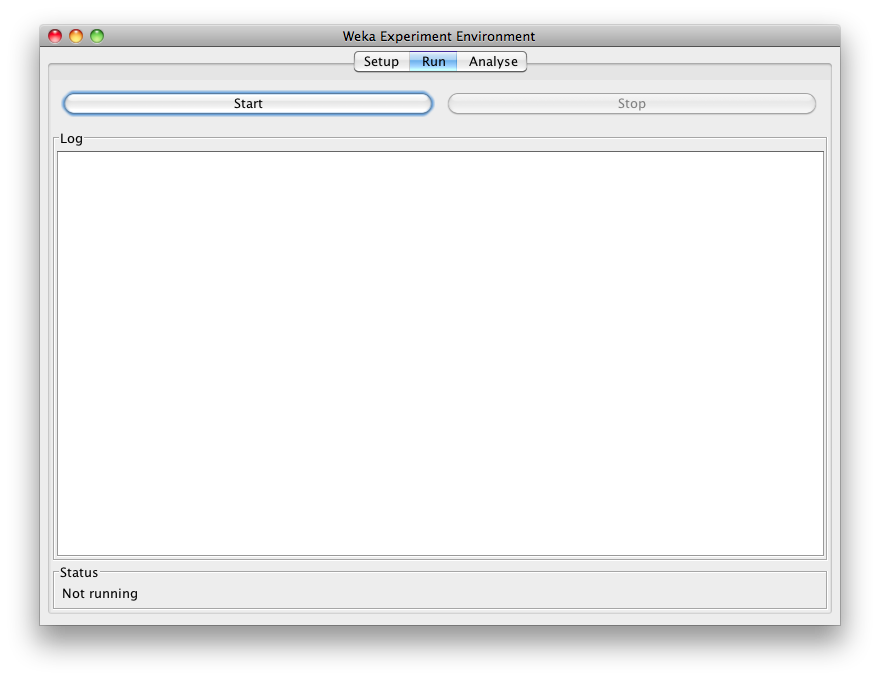Viewport: 880px width, 680px height.
Task: Click inside the Log text area
Action: pos(440,353)
